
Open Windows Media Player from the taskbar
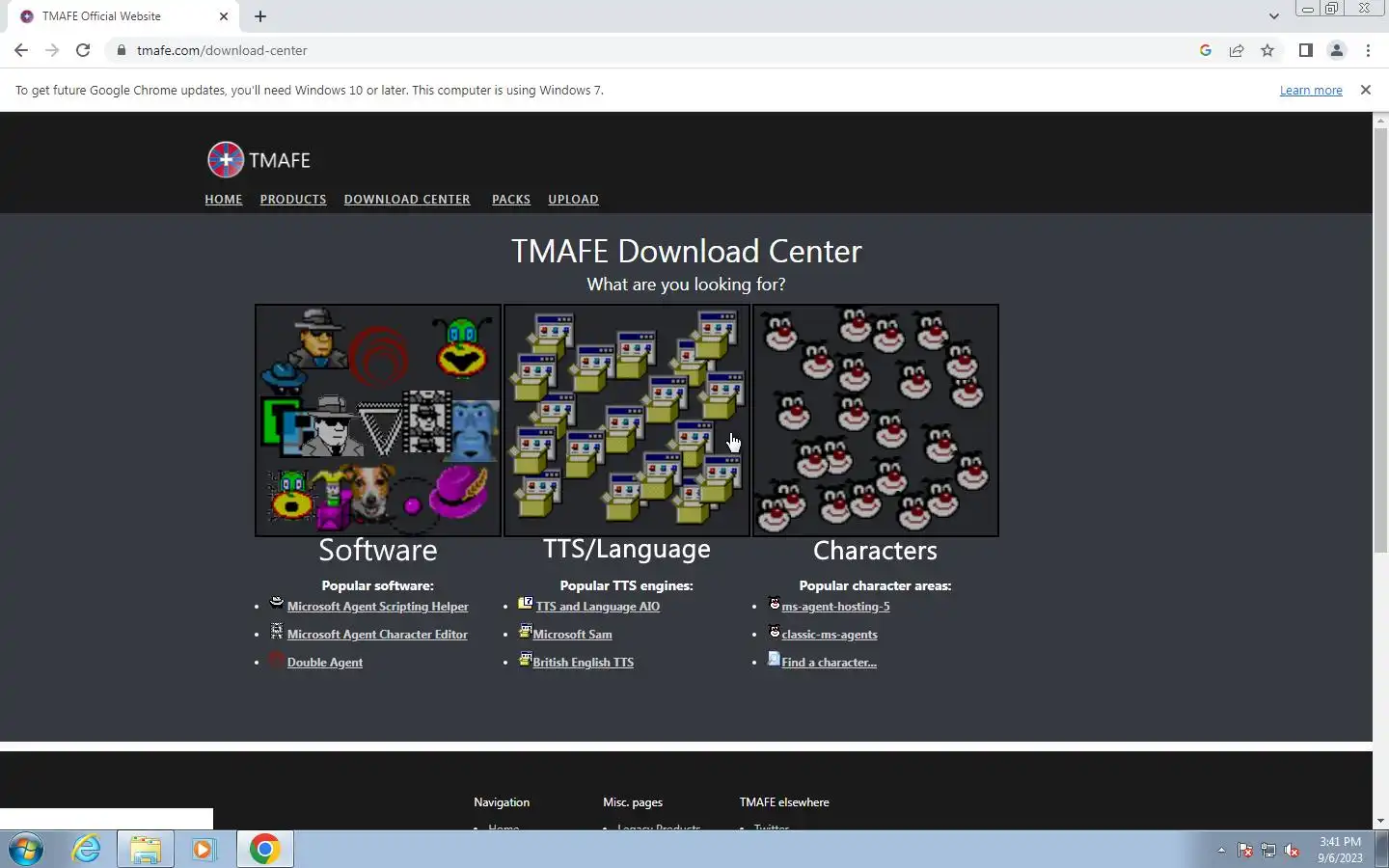pyautogui.click(x=204, y=850)
